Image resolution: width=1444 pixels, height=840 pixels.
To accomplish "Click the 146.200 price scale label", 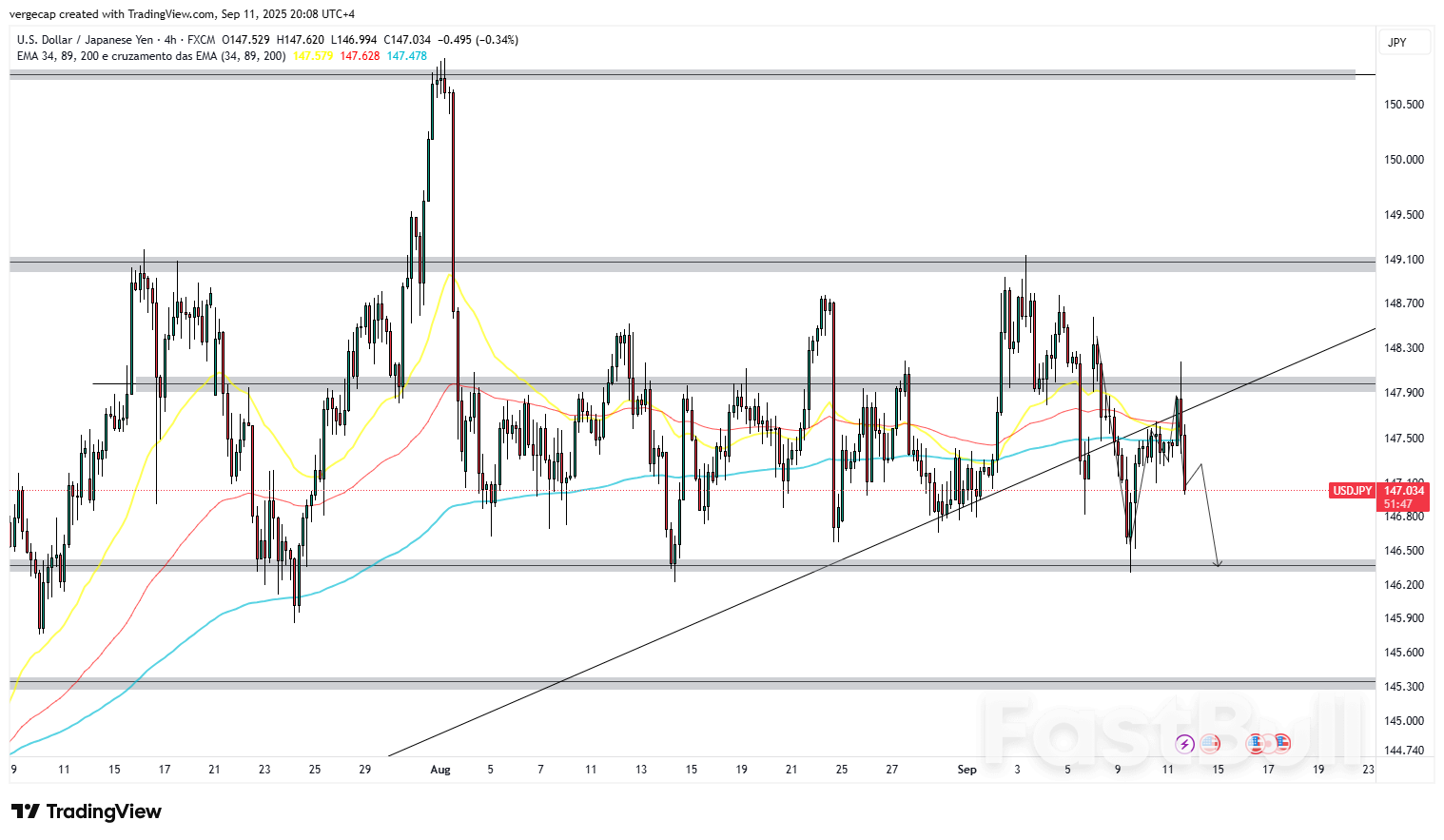I will click(1404, 585).
